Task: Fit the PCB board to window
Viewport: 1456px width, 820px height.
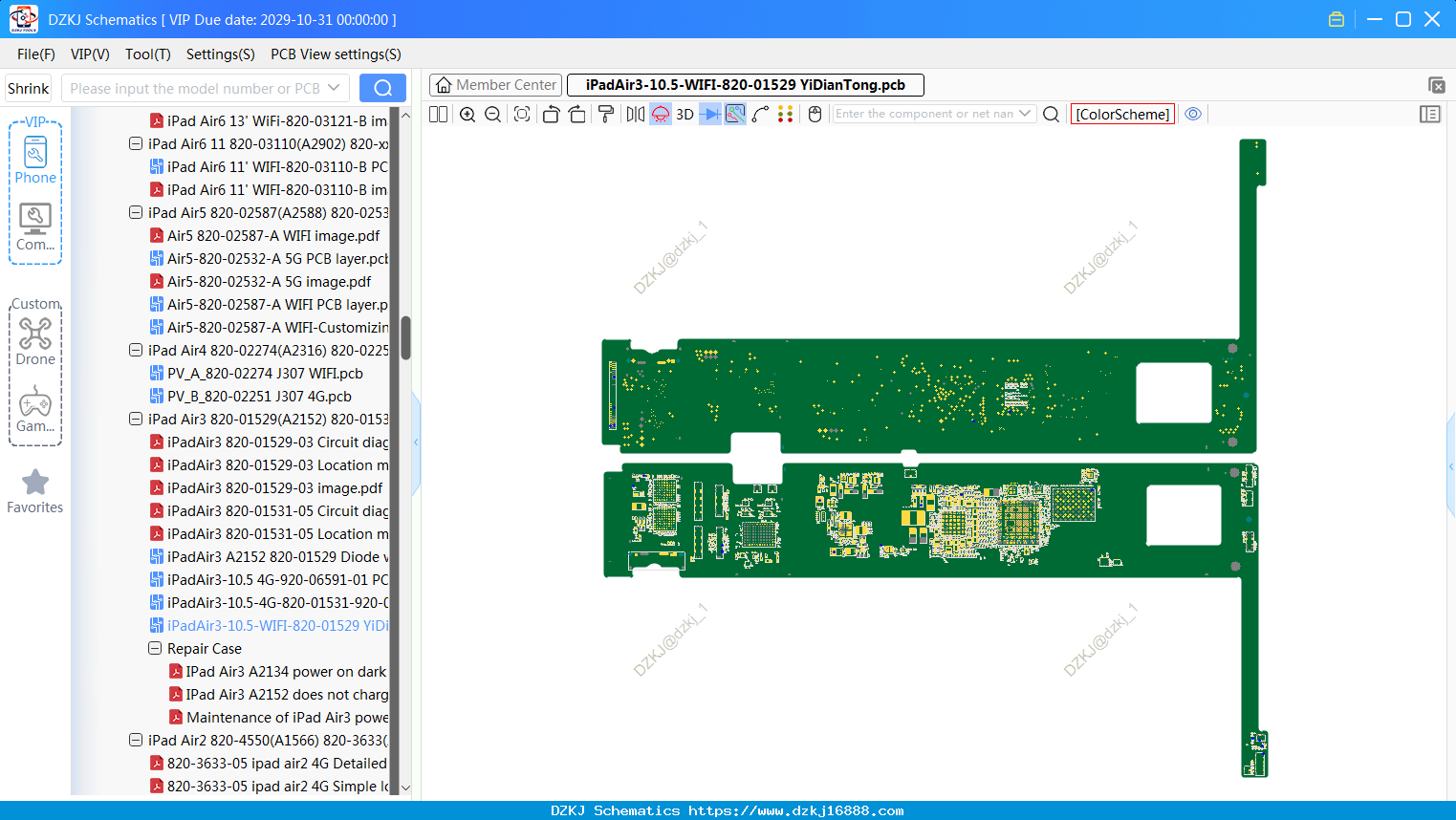Action: tap(522, 114)
